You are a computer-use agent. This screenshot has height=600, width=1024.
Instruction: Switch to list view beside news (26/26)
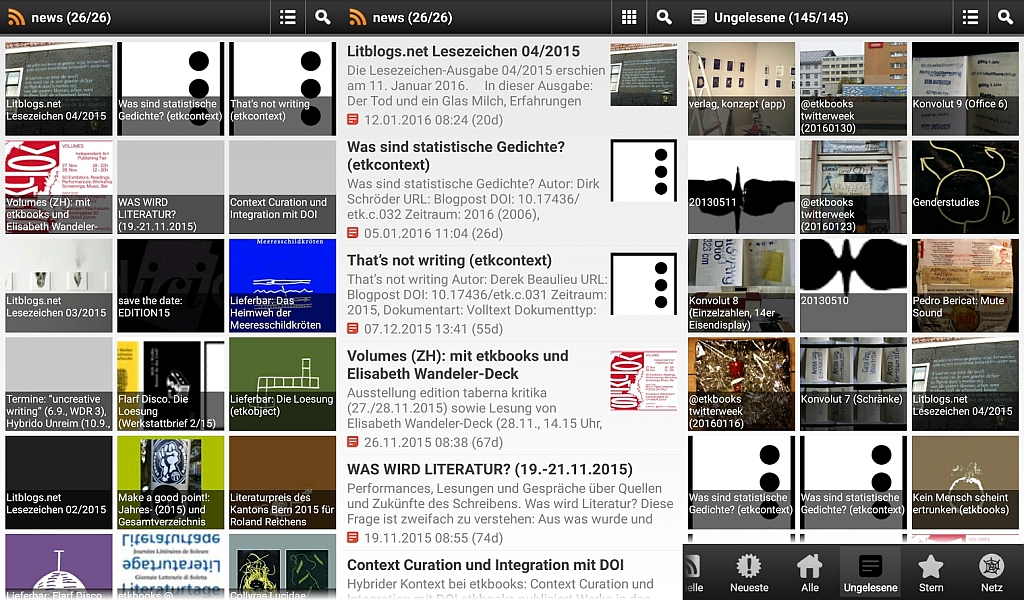[x=287, y=17]
